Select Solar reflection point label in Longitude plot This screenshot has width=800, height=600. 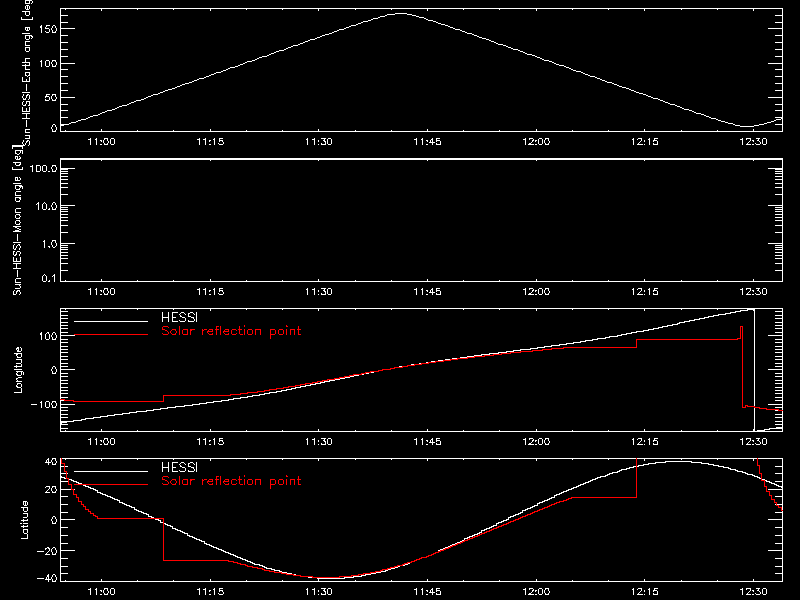[231, 331]
